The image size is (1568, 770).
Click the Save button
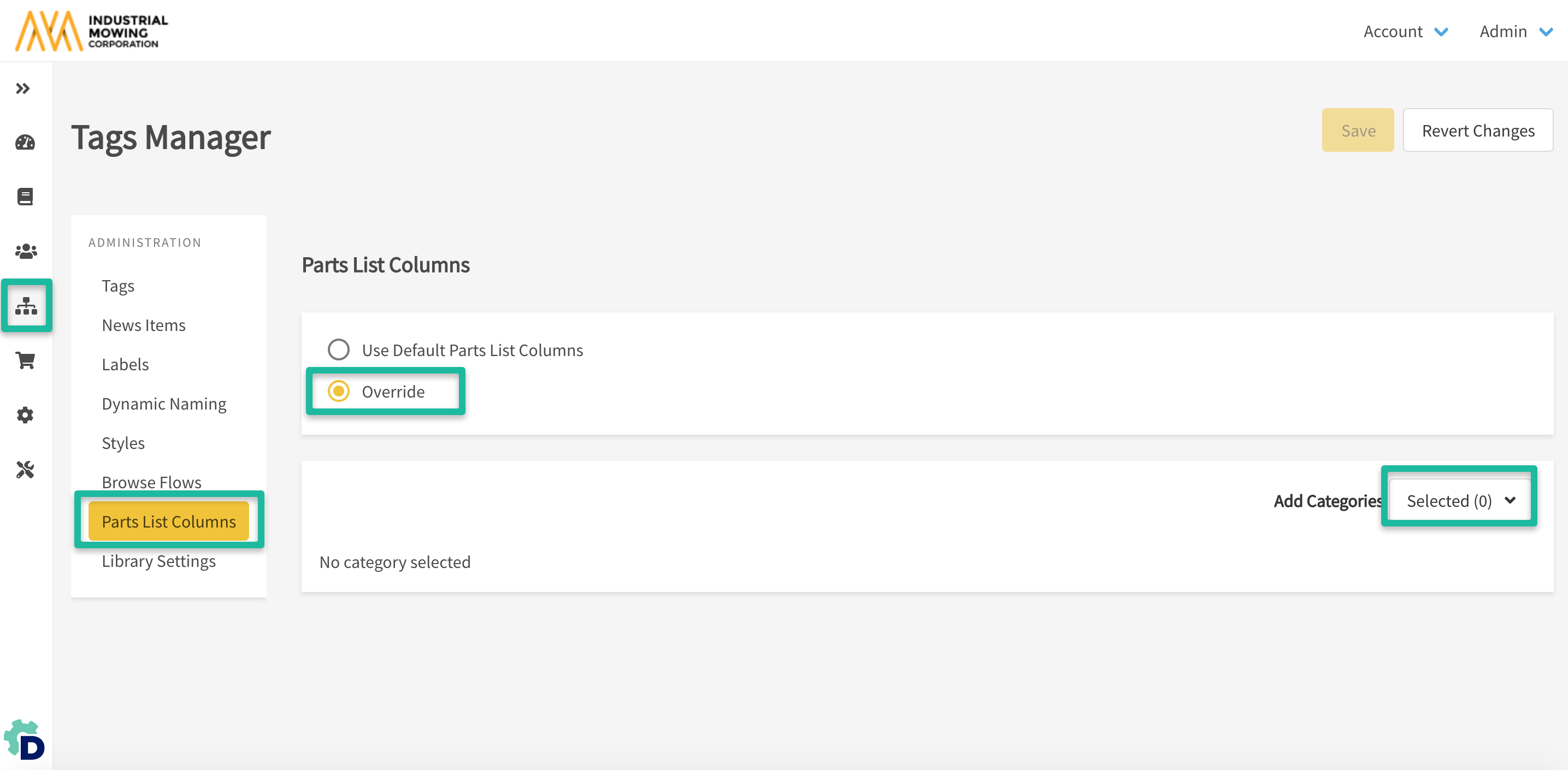click(x=1358, y=130)
